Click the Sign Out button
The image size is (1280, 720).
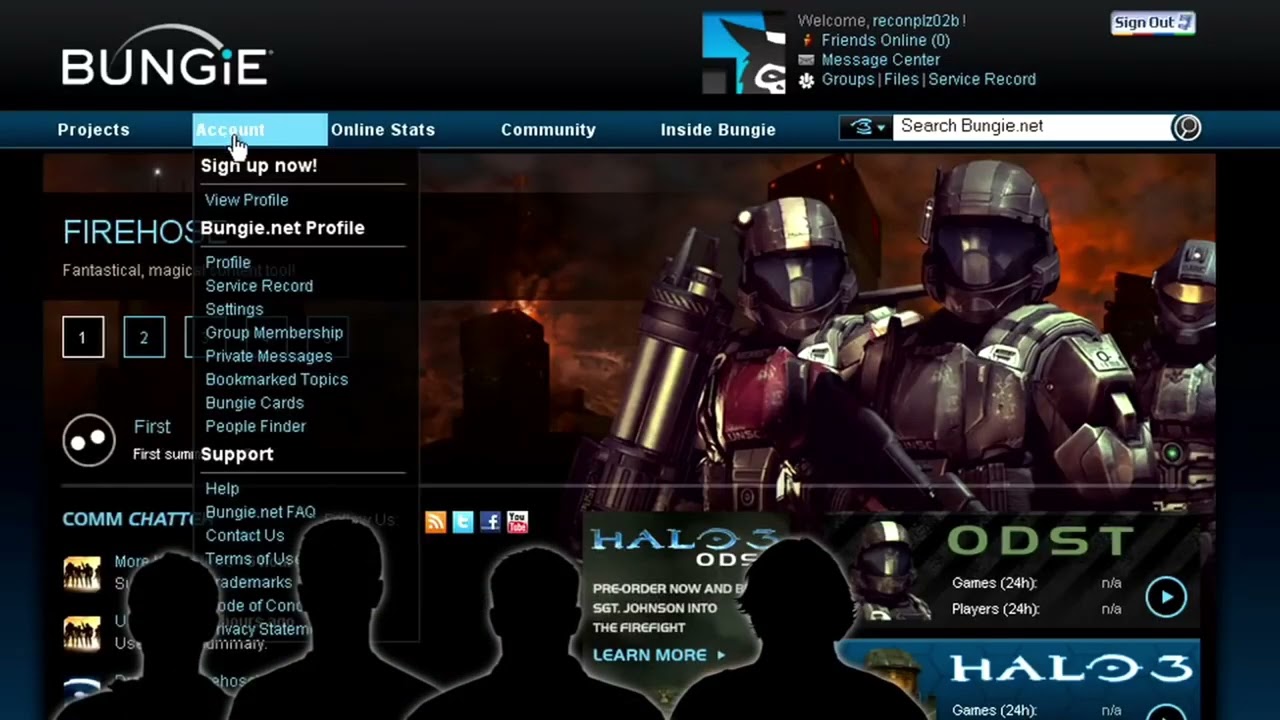[1153, 23]
